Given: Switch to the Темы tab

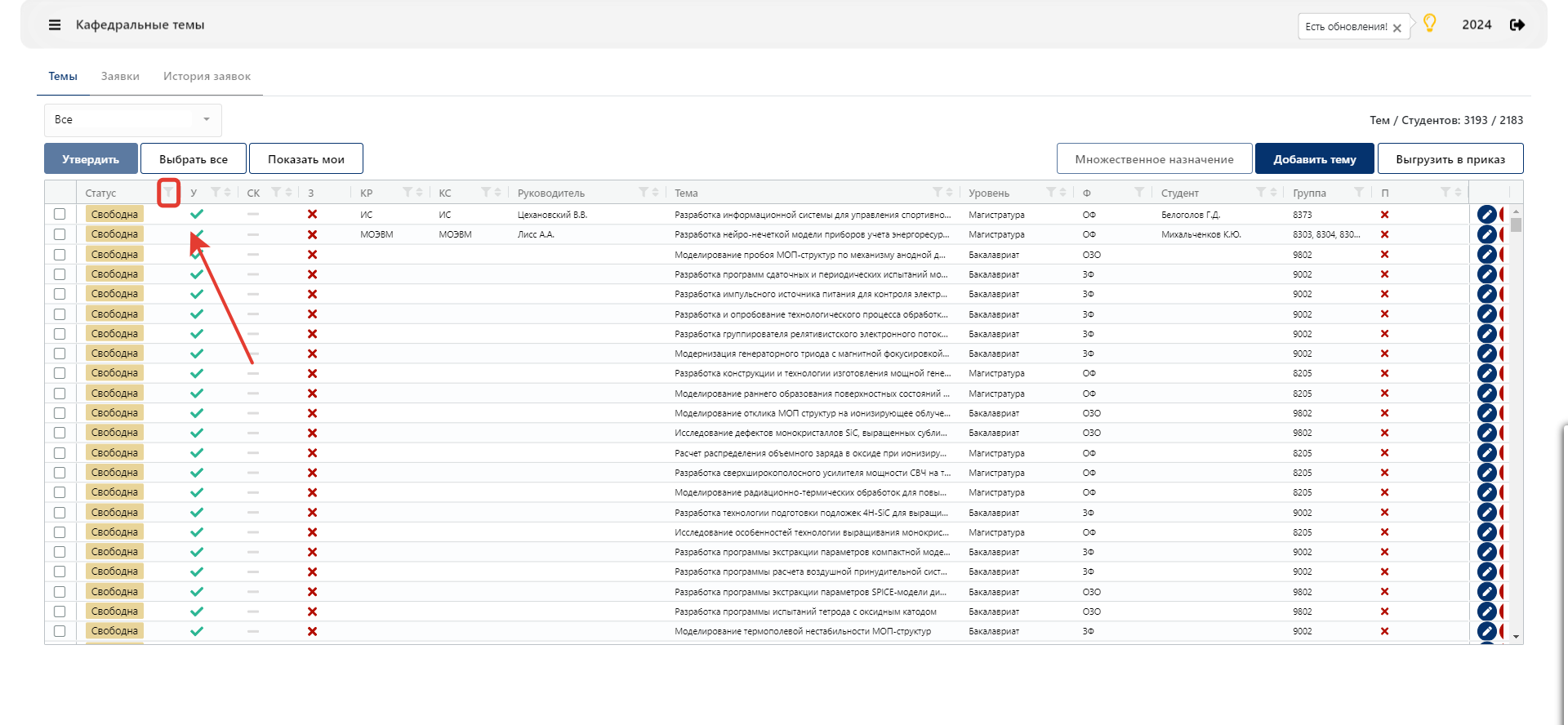Looking at the screenshot, I should tap(63, 76).
